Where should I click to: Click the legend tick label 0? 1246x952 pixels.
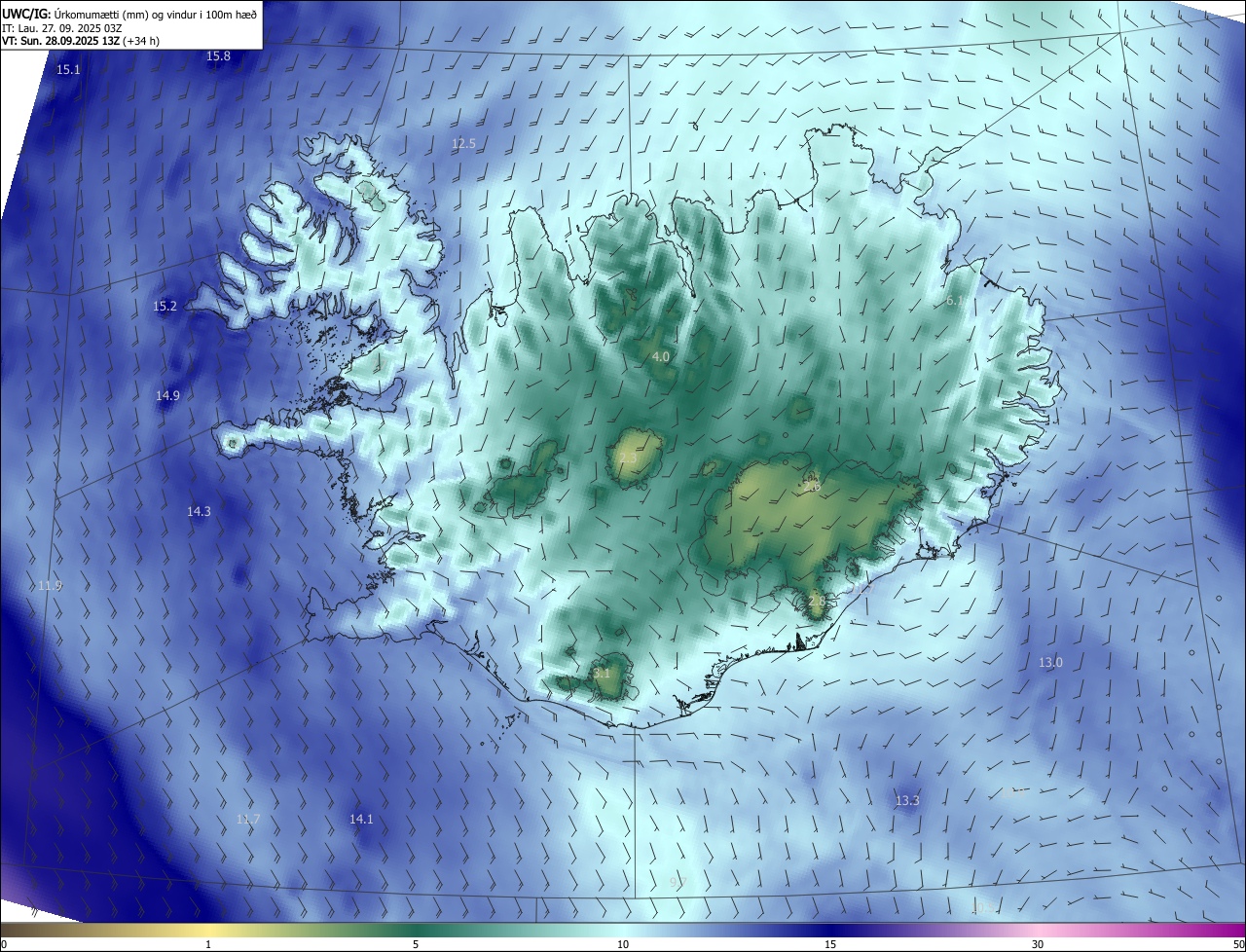click(4, 944)
